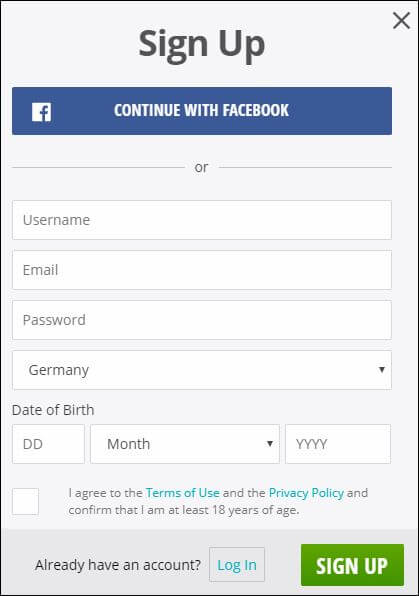Click the Facebook logo icon
The height and width of the screenshot is (596, 419).
(41, 112)
